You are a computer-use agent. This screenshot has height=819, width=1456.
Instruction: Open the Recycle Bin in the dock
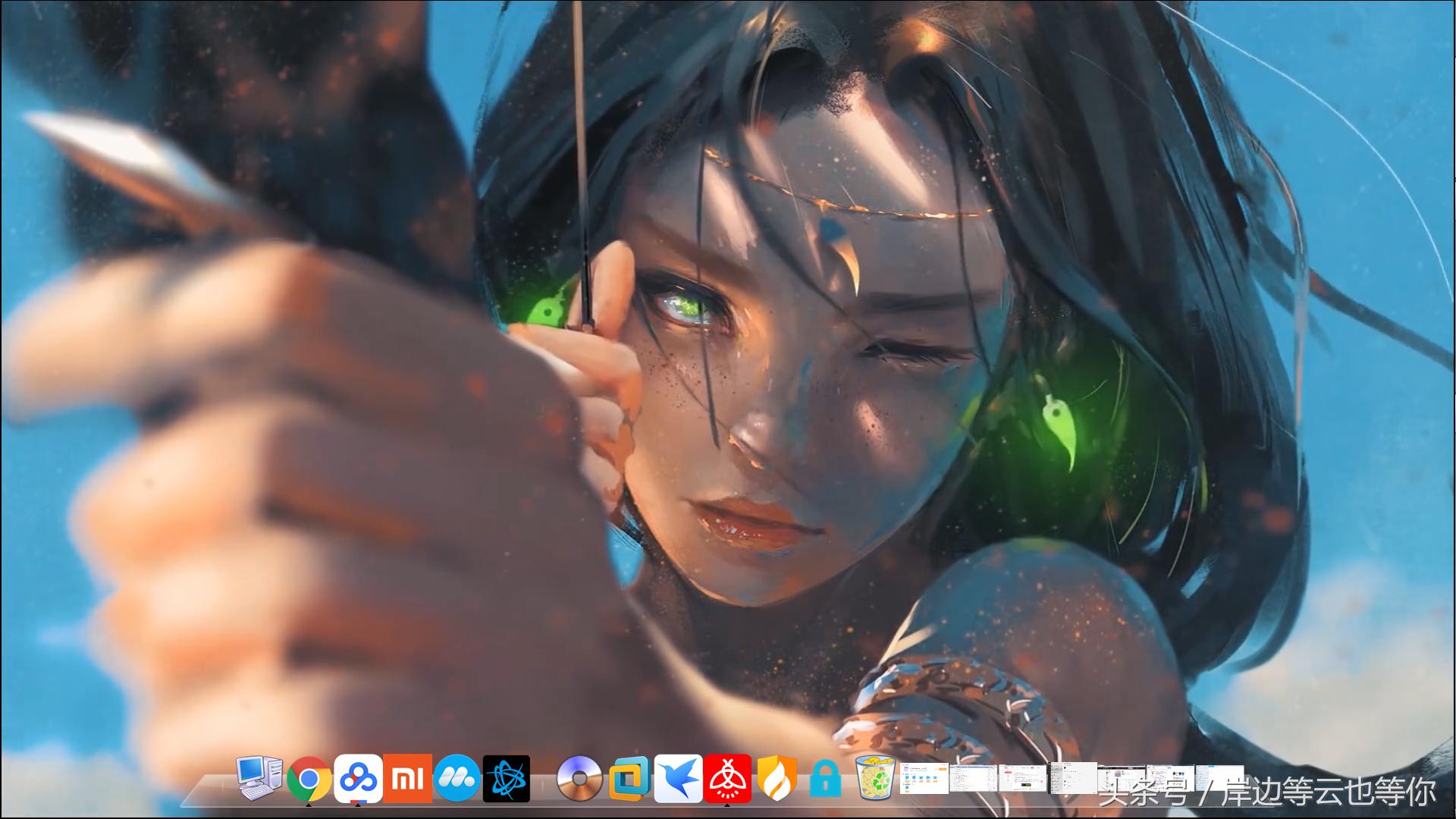click(876, 779)
